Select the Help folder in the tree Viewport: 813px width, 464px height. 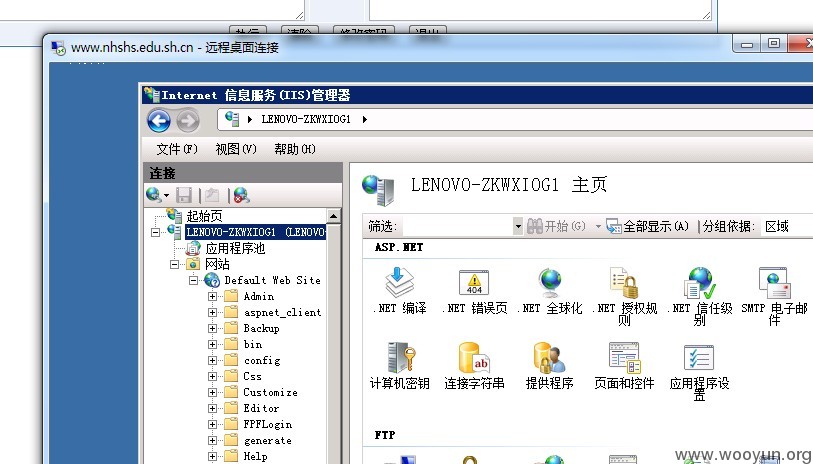pyautogui.click(x=256, y=457)
